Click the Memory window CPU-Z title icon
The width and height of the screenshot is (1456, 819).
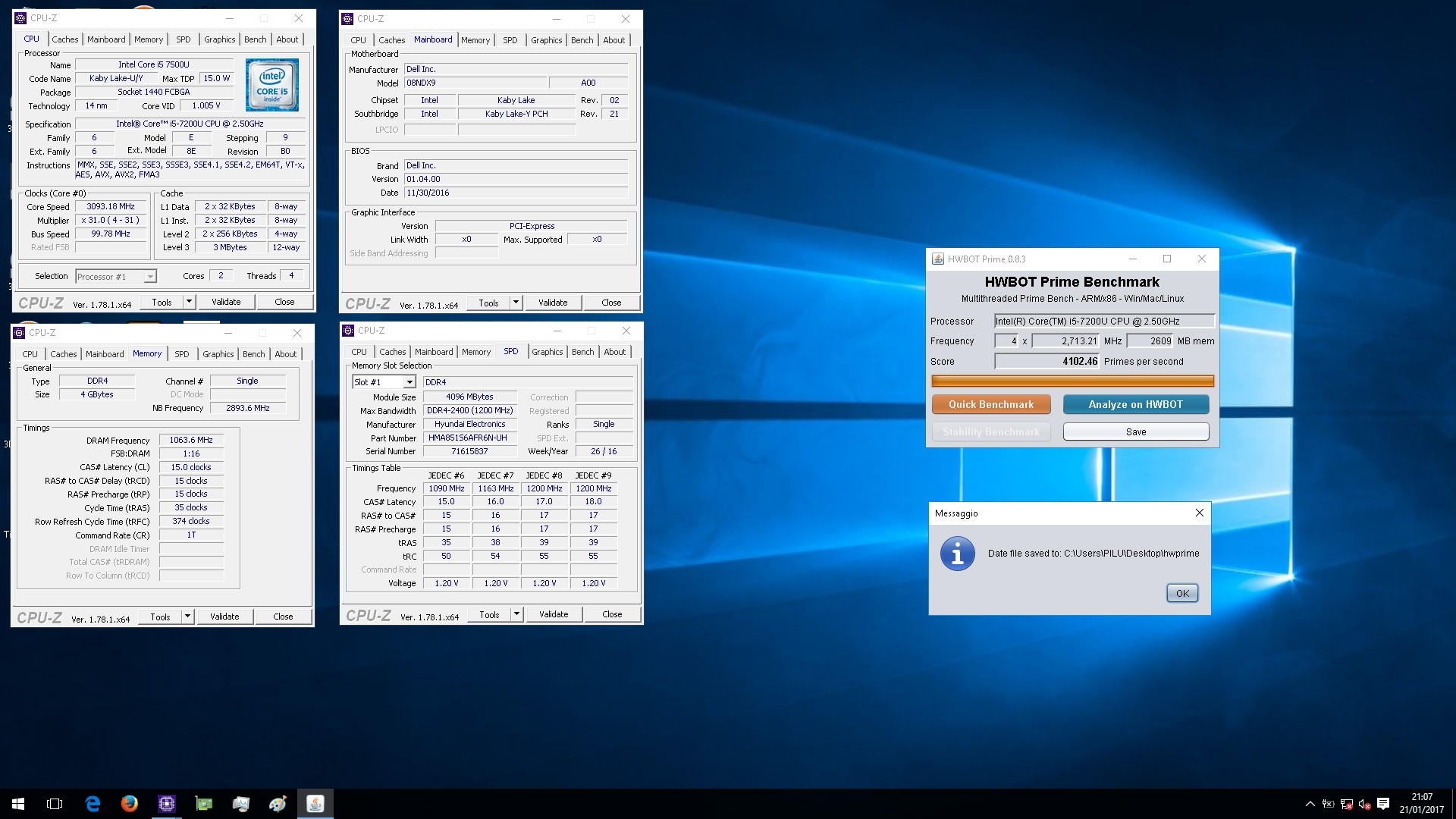coord(20,333)
